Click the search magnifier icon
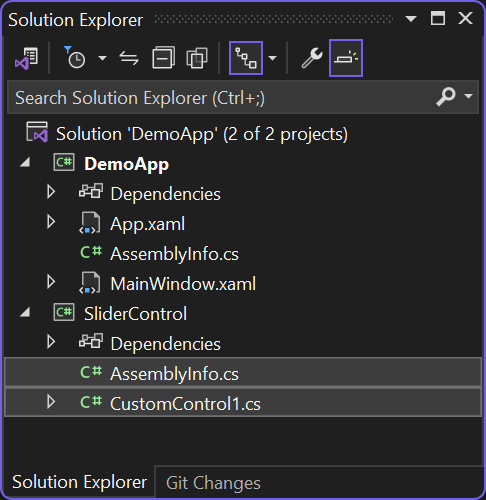Viewport: 486px width, 500px height. pyautogui.click(x=446, y=97)
